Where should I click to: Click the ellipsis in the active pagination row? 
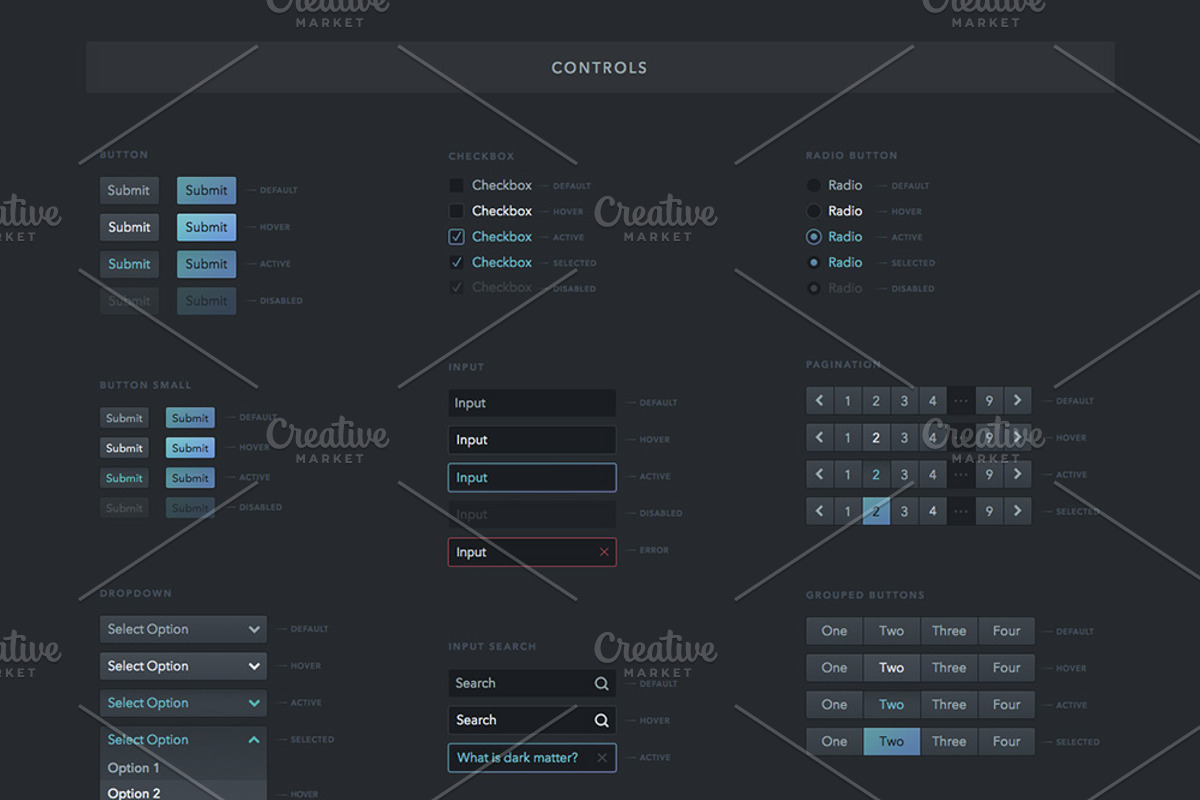coord(961,474)
